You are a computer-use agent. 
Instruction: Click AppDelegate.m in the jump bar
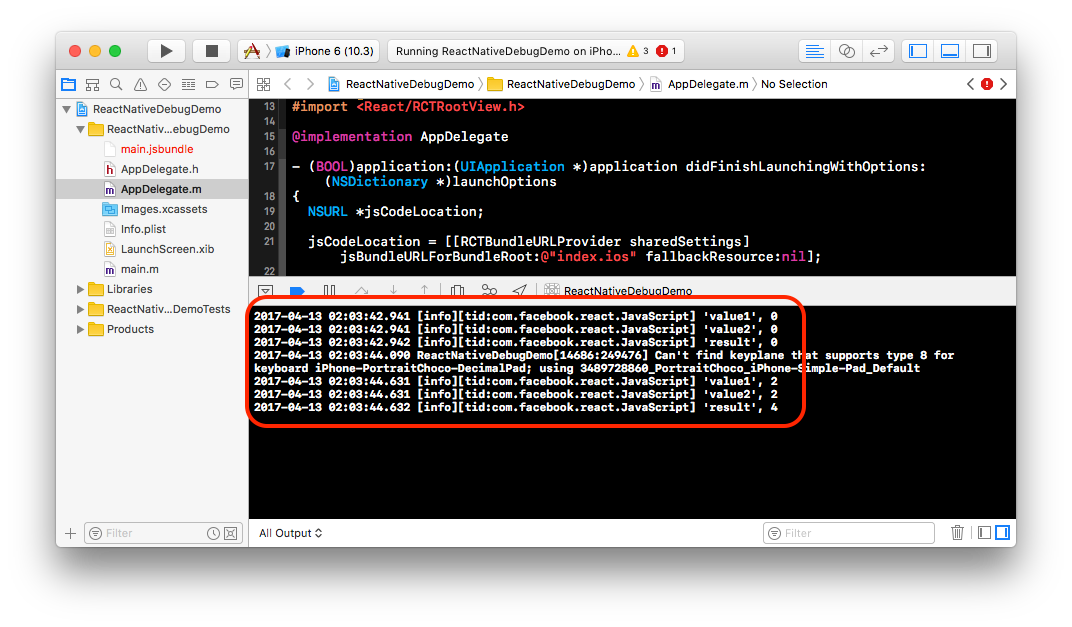699,85
